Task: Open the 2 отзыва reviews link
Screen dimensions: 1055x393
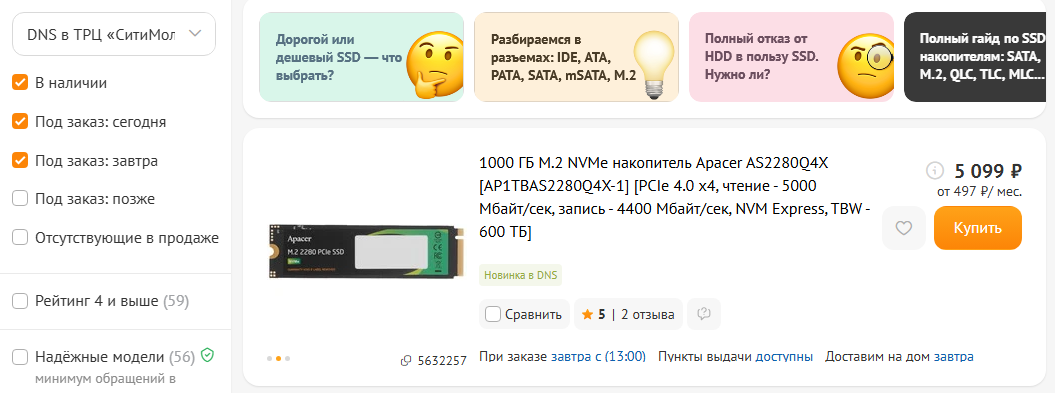Action: [647, 314]
